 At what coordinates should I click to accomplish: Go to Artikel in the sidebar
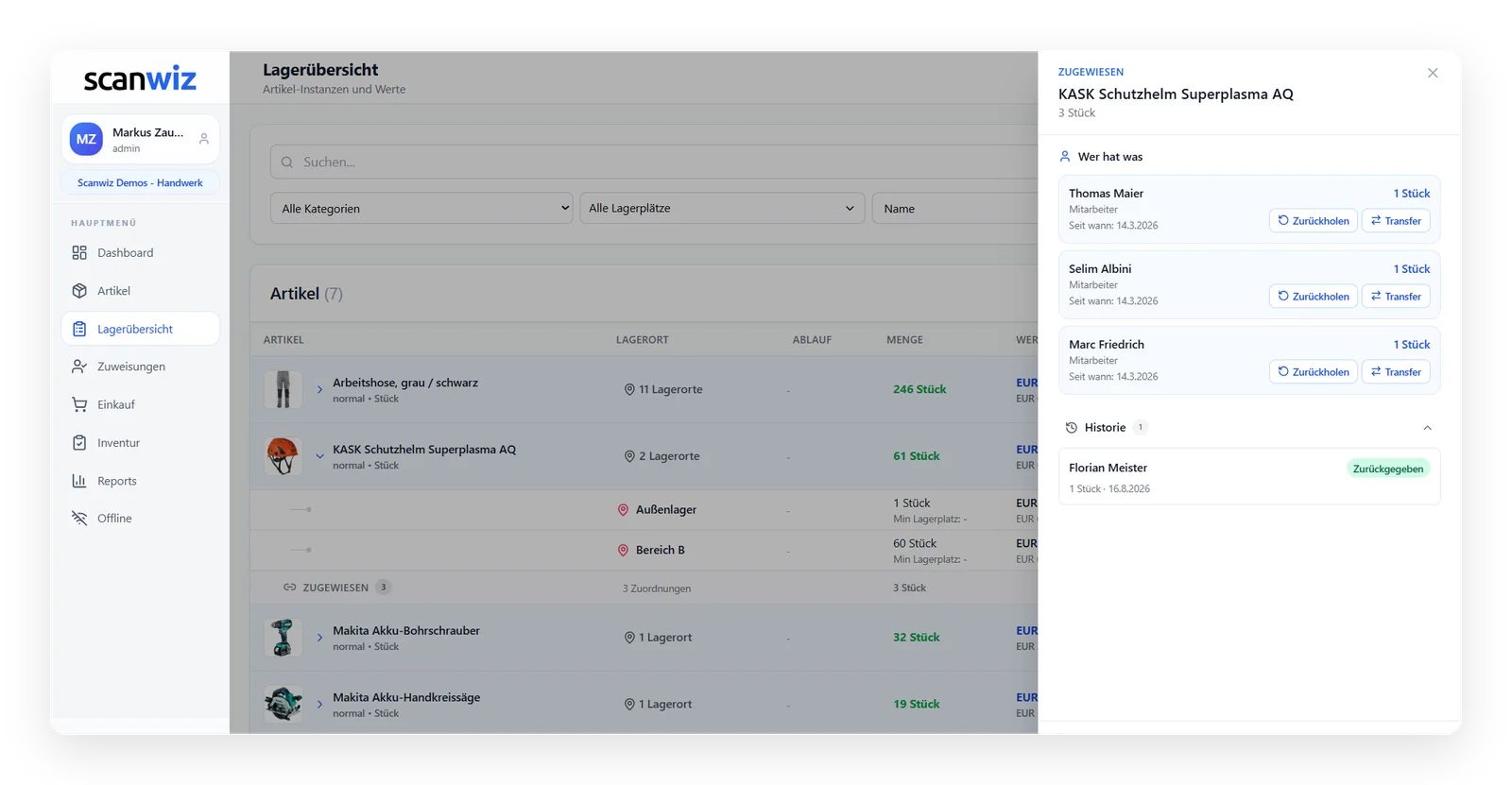pos(140,291)
